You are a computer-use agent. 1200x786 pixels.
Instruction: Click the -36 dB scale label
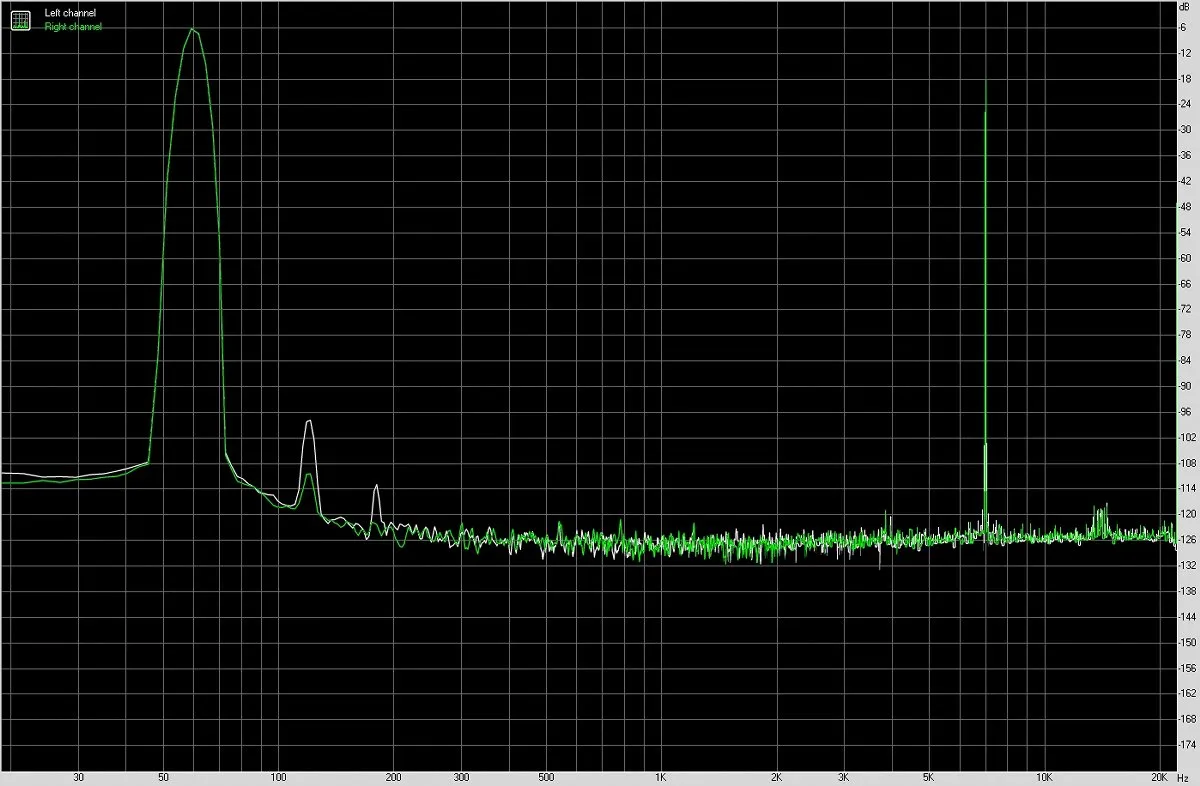(x=1184, y=155)
